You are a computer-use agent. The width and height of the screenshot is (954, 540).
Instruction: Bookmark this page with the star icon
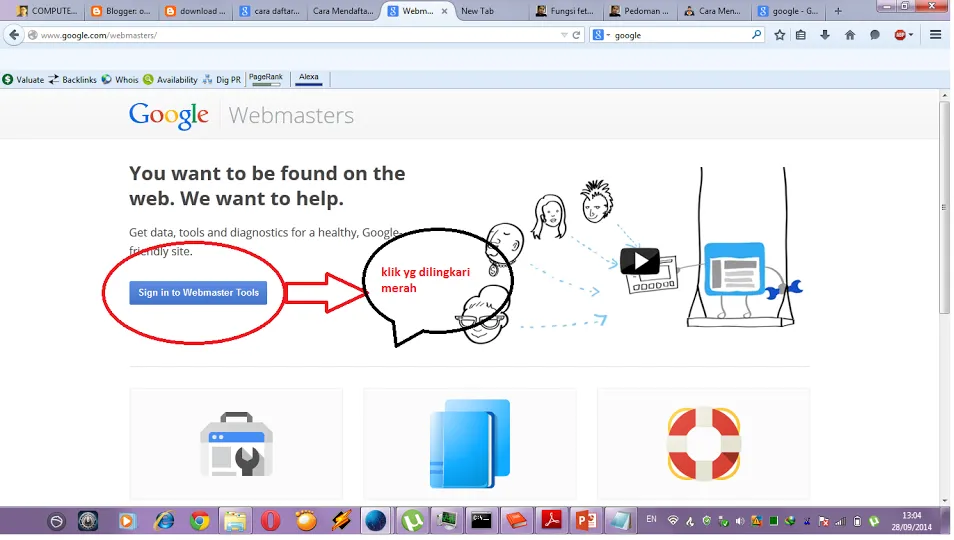(x=779, y=35)
